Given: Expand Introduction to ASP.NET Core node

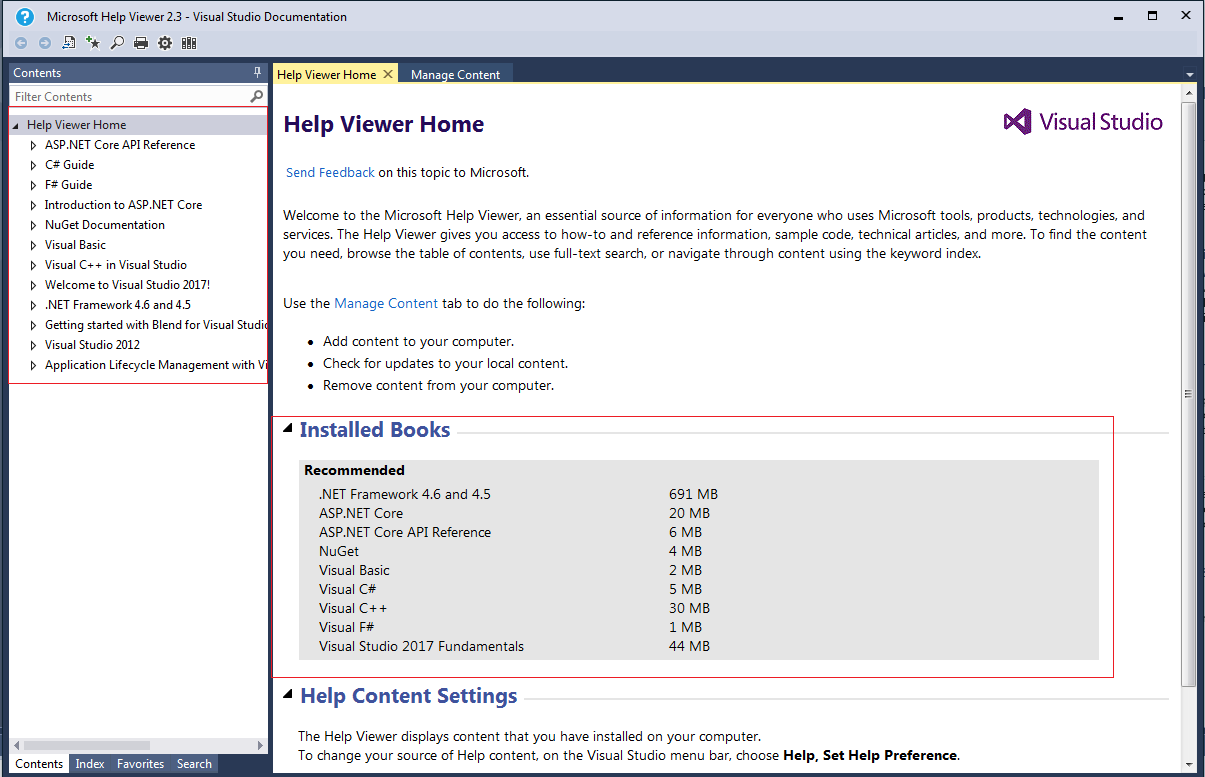Looking at the screenshot, I should [33, 205].
